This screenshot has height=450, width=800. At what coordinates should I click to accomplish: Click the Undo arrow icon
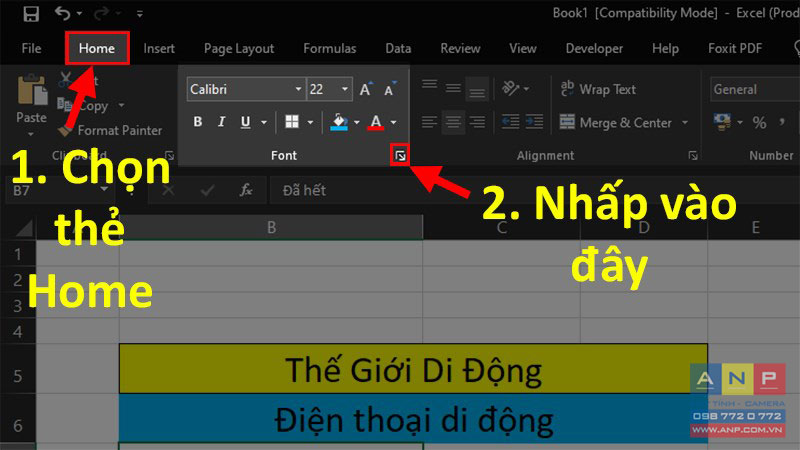[x=62, y=13]
